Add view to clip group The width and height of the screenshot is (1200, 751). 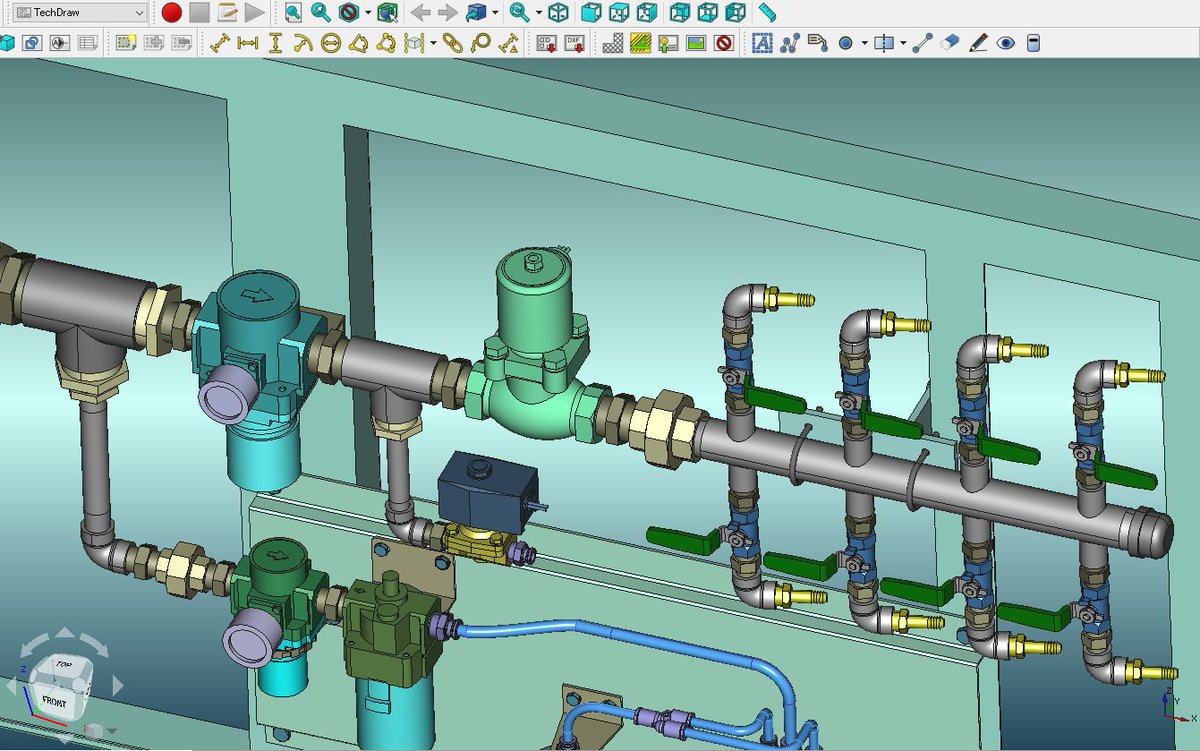pos(153,43)
